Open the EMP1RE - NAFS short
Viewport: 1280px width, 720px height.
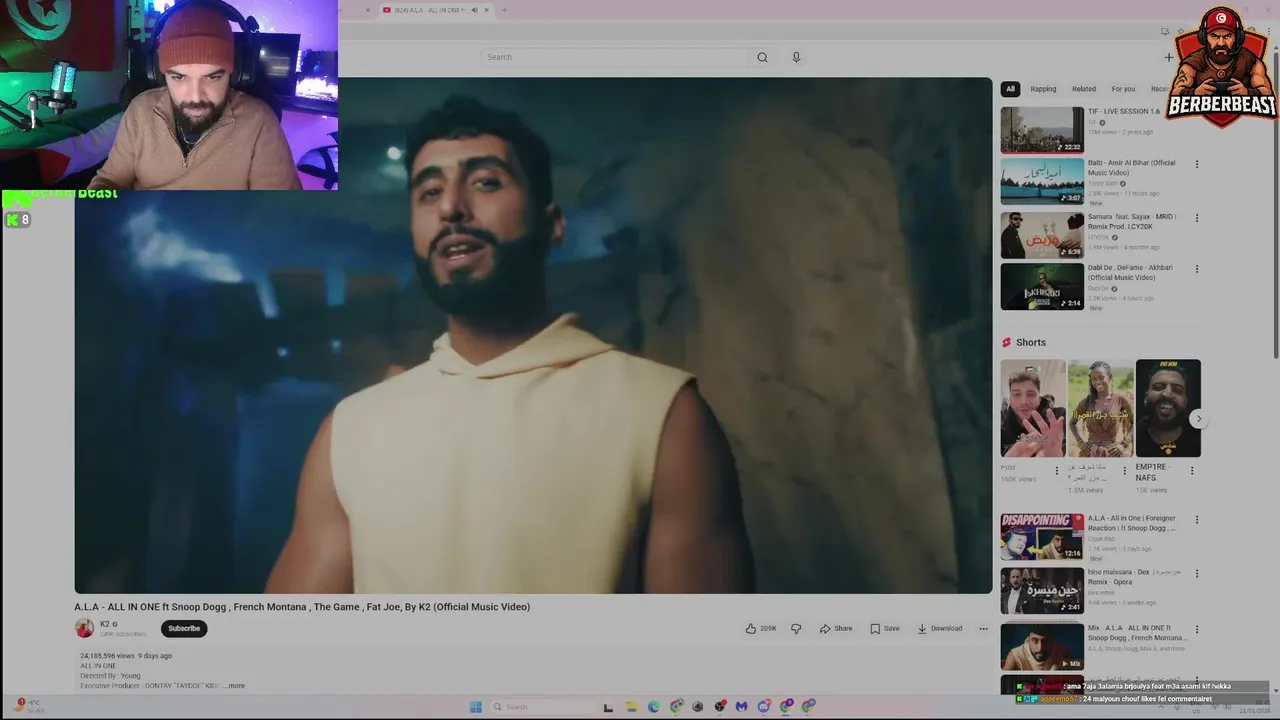[x=1168, y=408]
